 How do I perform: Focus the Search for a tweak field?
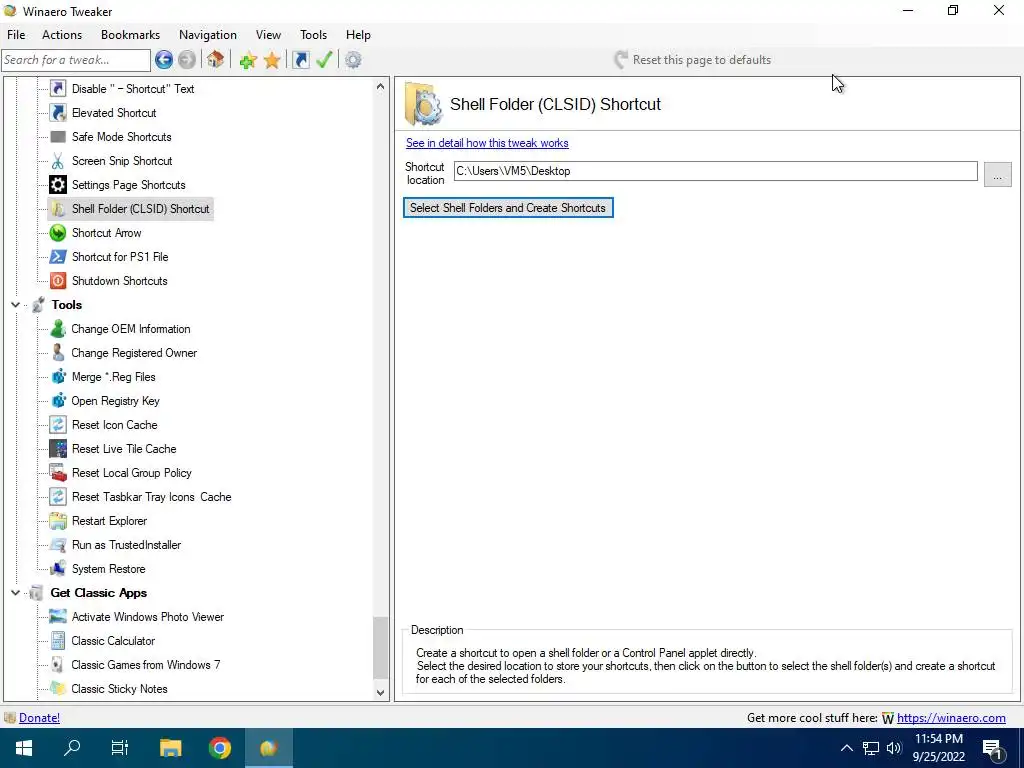click(x=76, y=60)
